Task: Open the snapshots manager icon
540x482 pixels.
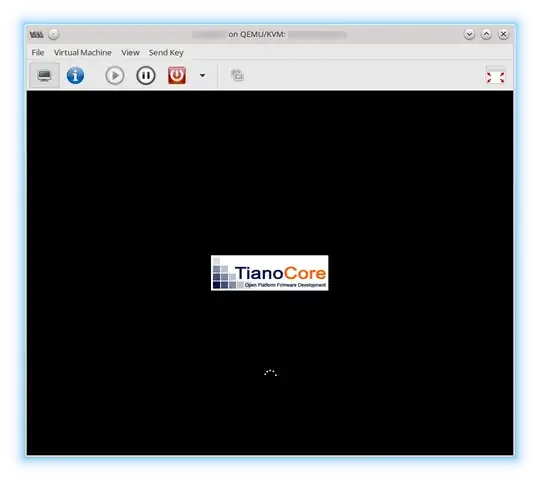Action: (x=237, y=75)
